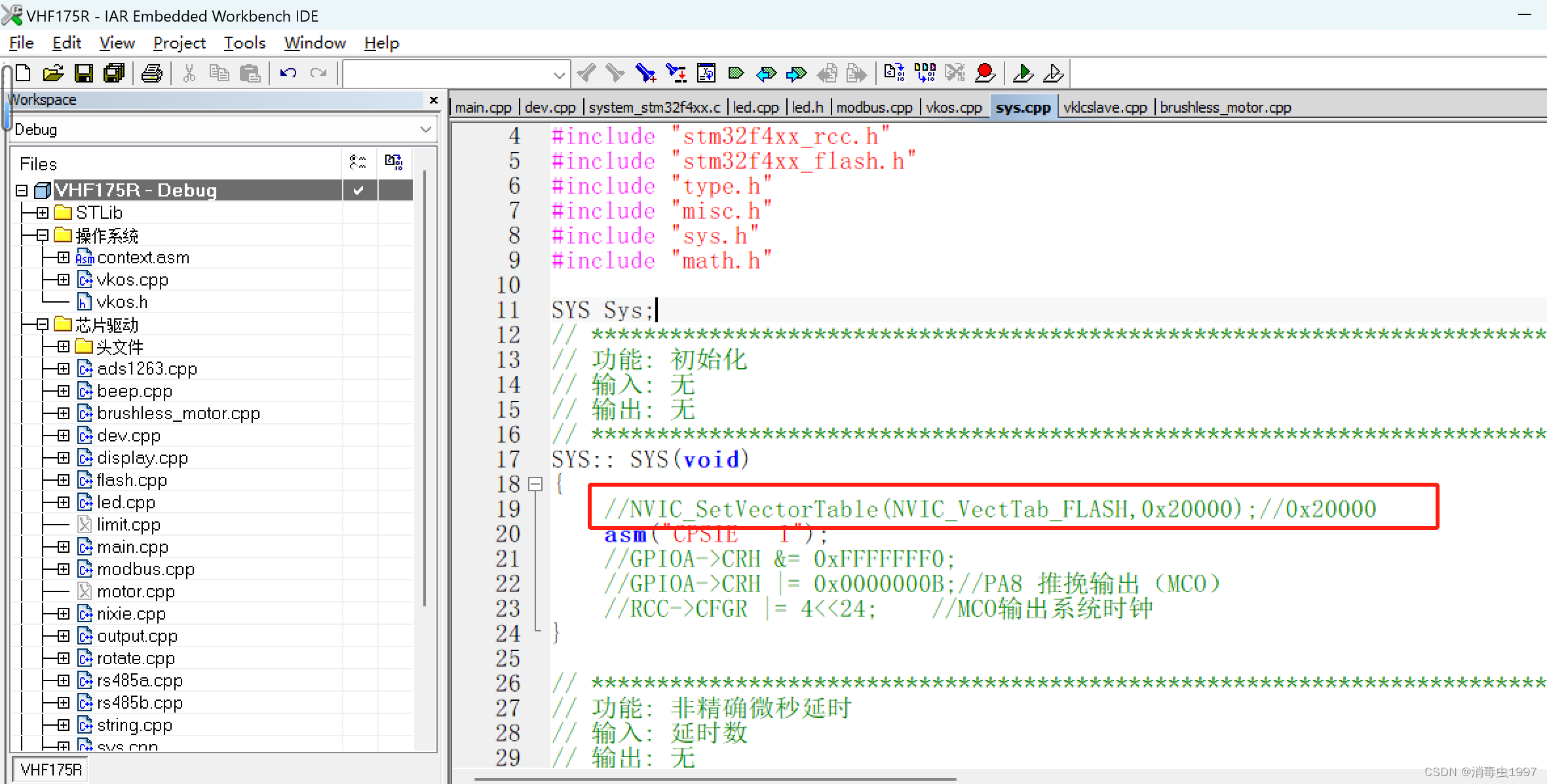Image resolution: width=1547 pixels, height=784 pixels.
Task: Click the Compile icon in toolbar
Action: tap(894, 73)
